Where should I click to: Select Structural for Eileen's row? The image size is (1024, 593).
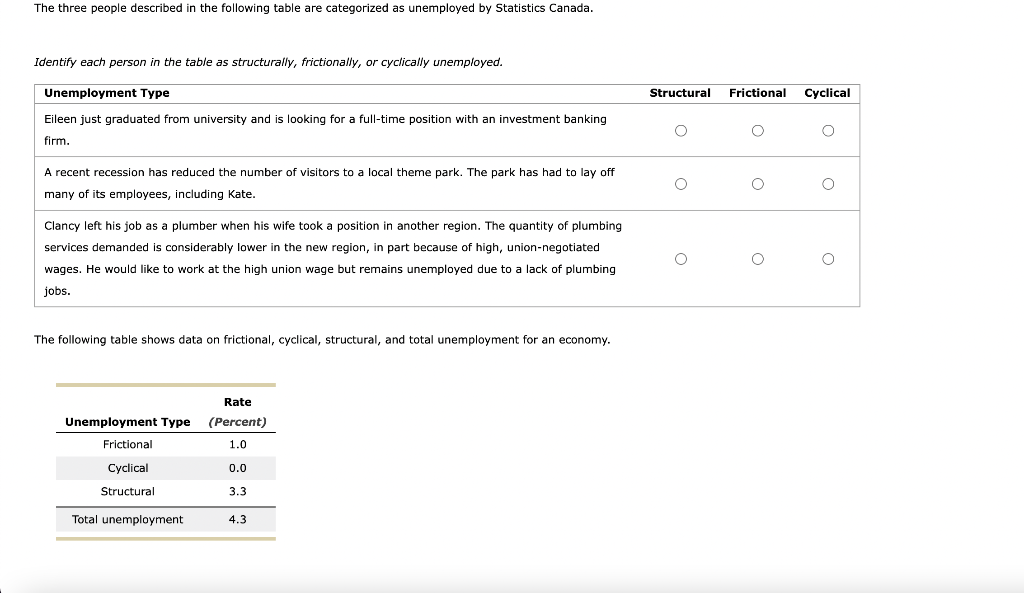[681, 129]
